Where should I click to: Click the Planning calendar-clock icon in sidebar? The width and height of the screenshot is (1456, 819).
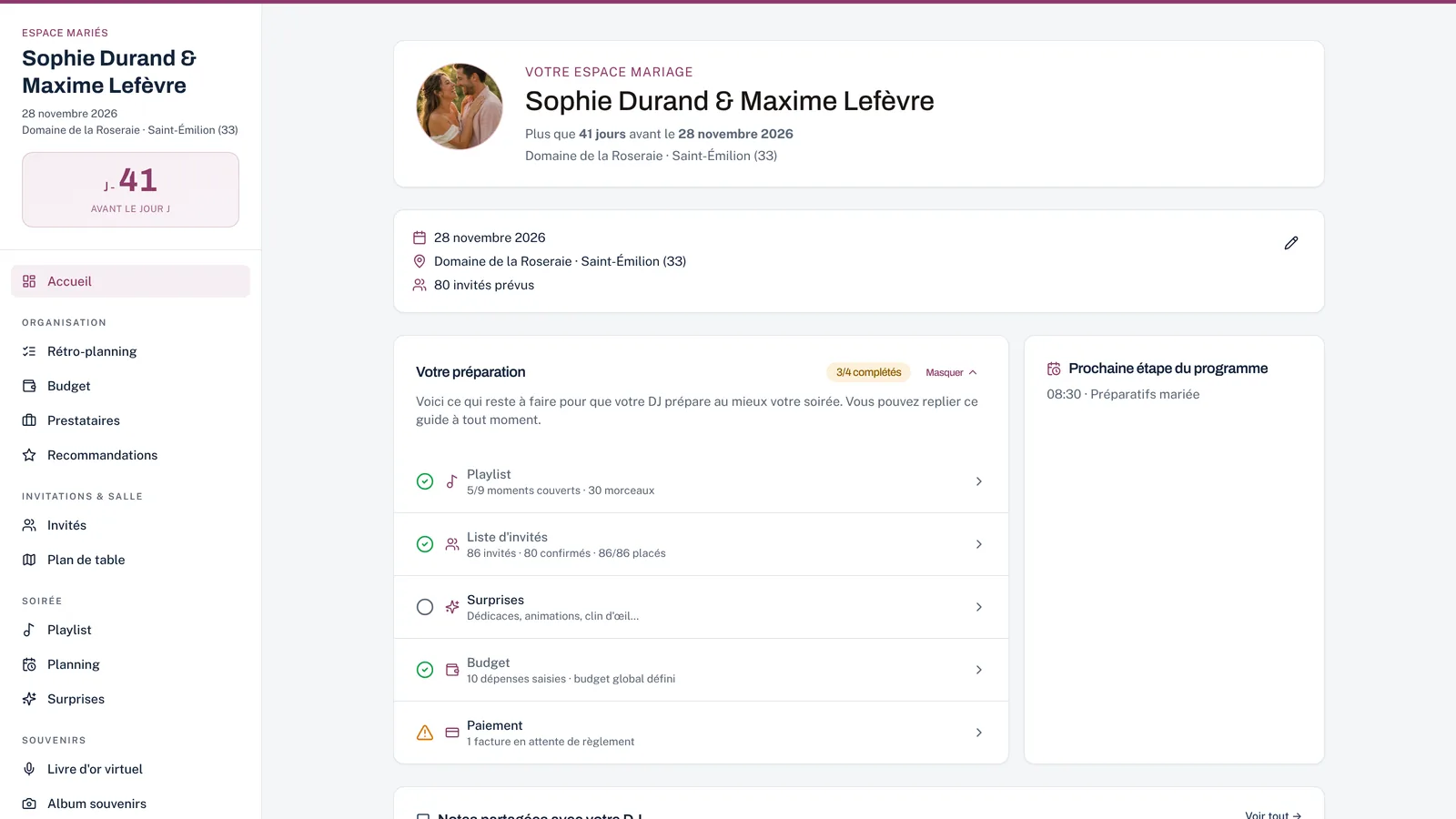[29, 664]
